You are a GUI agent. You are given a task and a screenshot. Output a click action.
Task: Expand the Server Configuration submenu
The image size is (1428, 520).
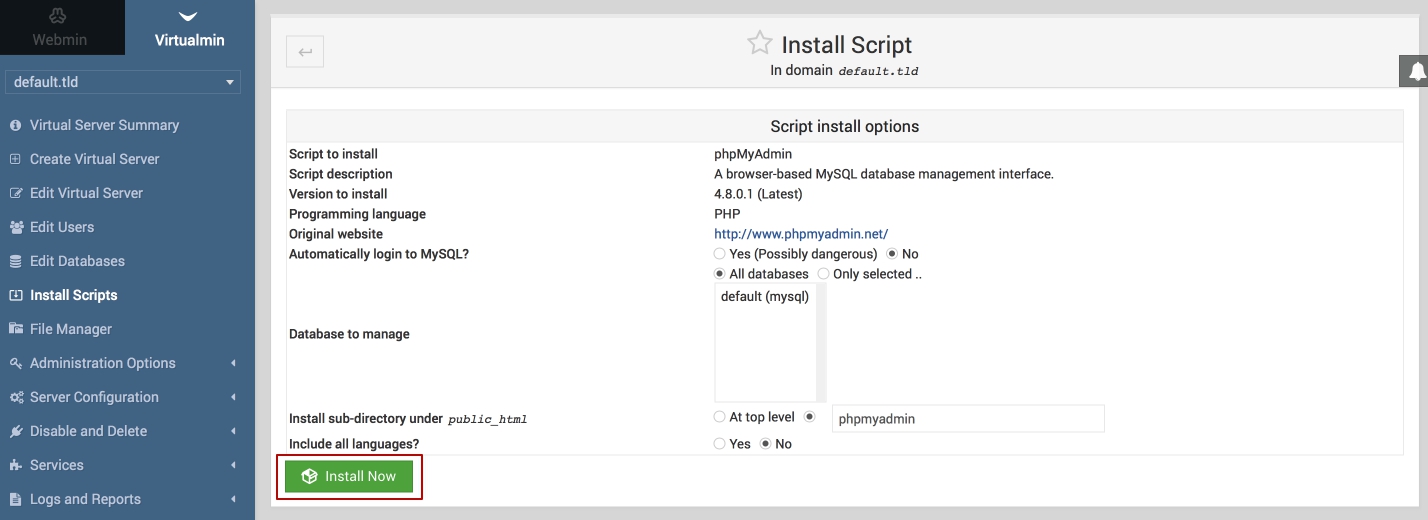point(94,397)
